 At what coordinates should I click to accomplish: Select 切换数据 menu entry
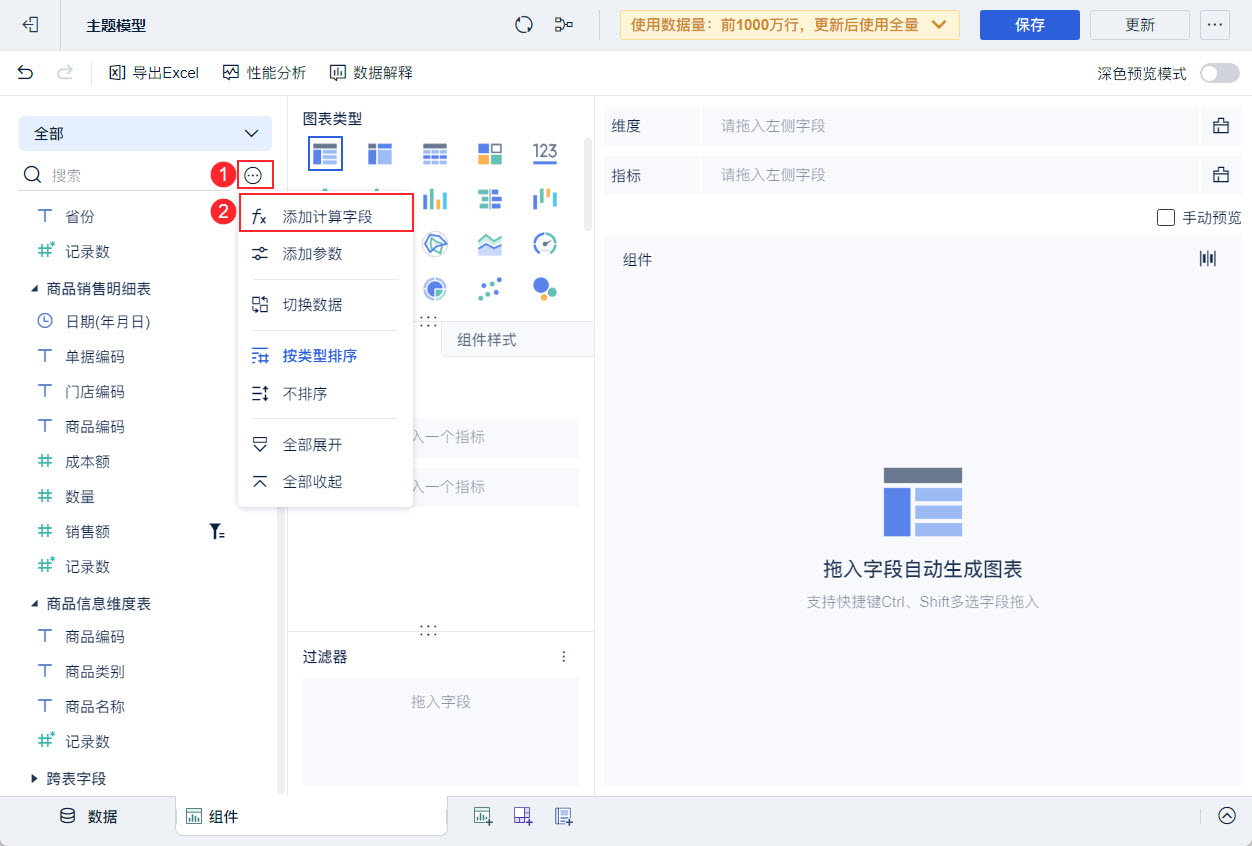click(x=326, y=305)
